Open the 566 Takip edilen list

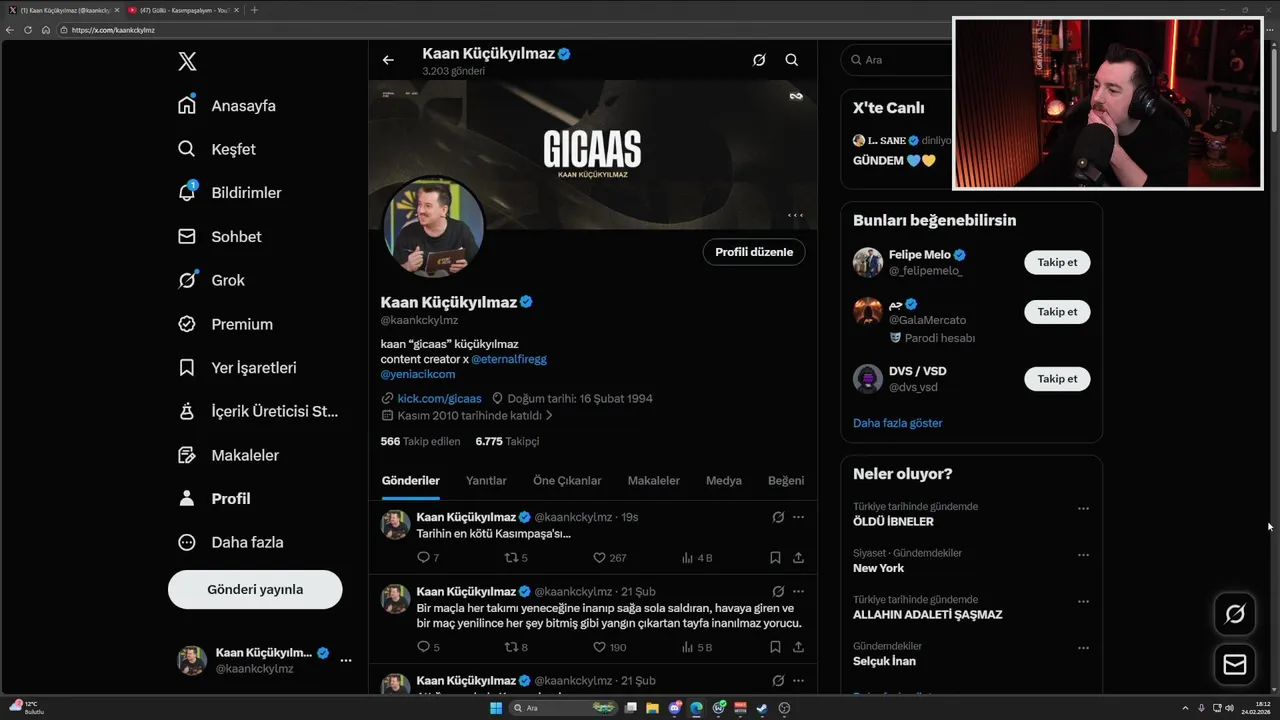pyautogui.click(x=420, y=441)
